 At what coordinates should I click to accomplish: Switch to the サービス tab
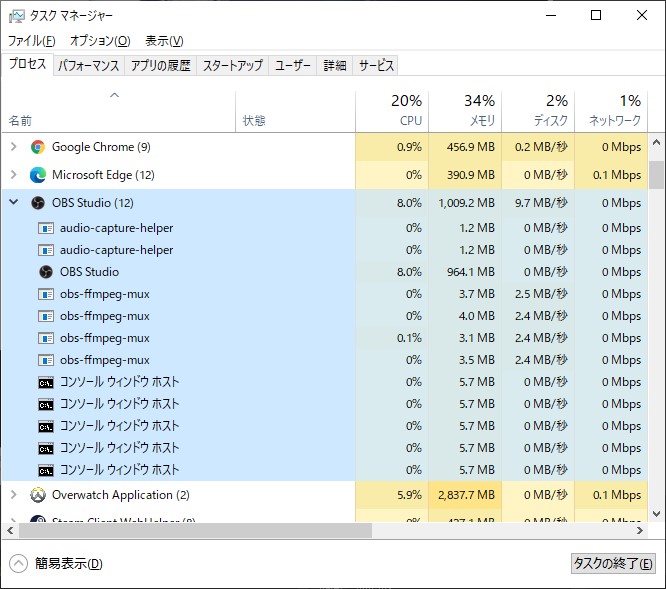pos(376,65)
